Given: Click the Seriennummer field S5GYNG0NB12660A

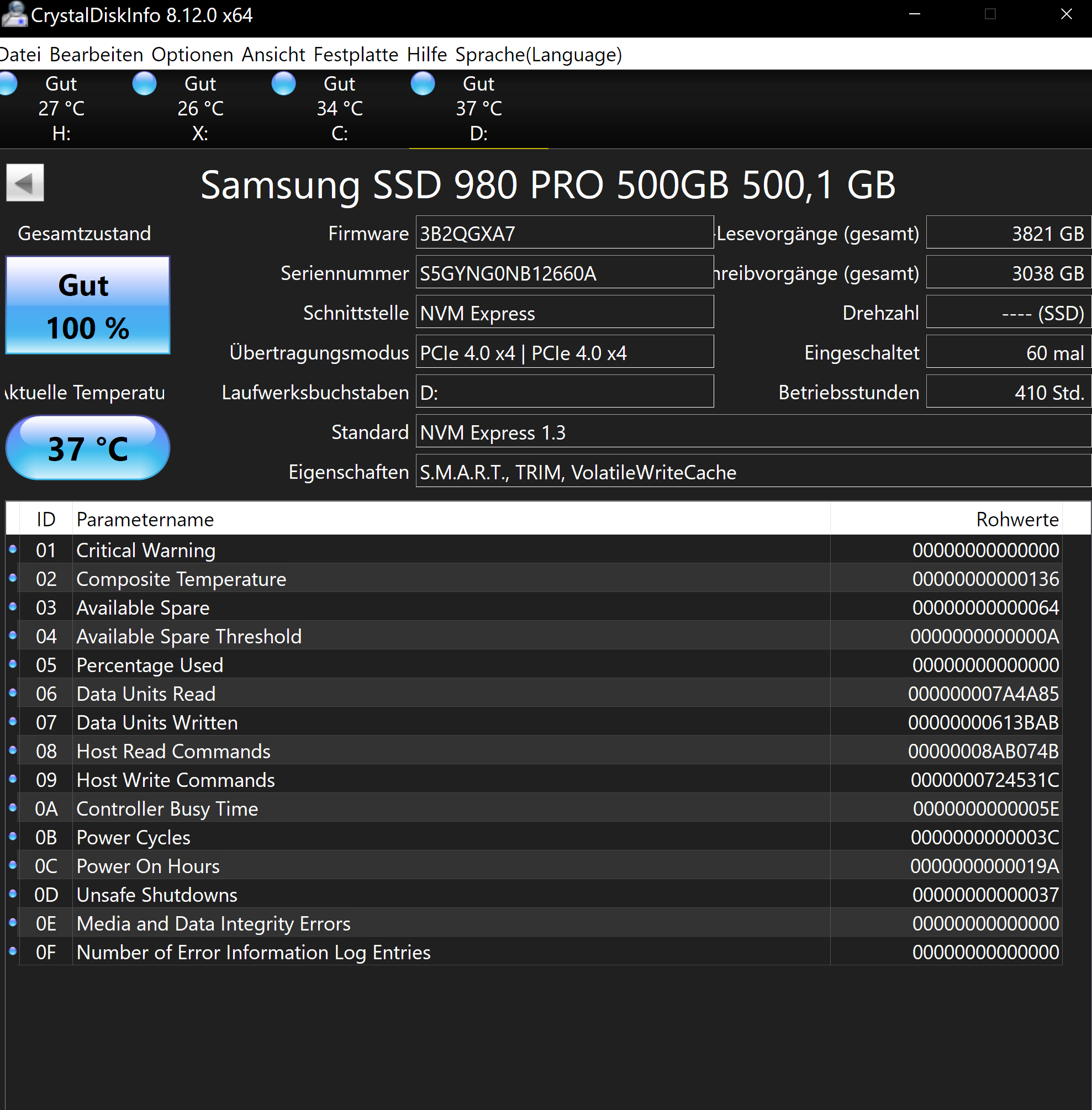Looking at the screenshot, I should coord(565,272).
